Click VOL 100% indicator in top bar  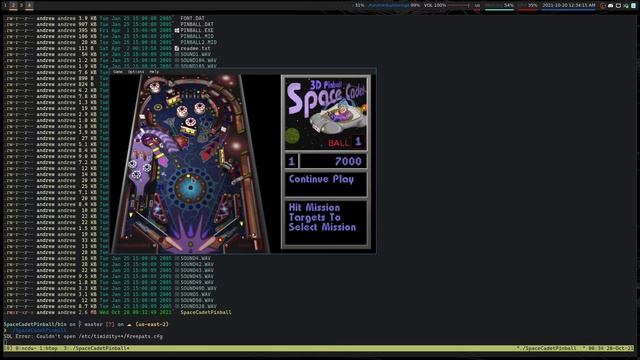point(435,5)
